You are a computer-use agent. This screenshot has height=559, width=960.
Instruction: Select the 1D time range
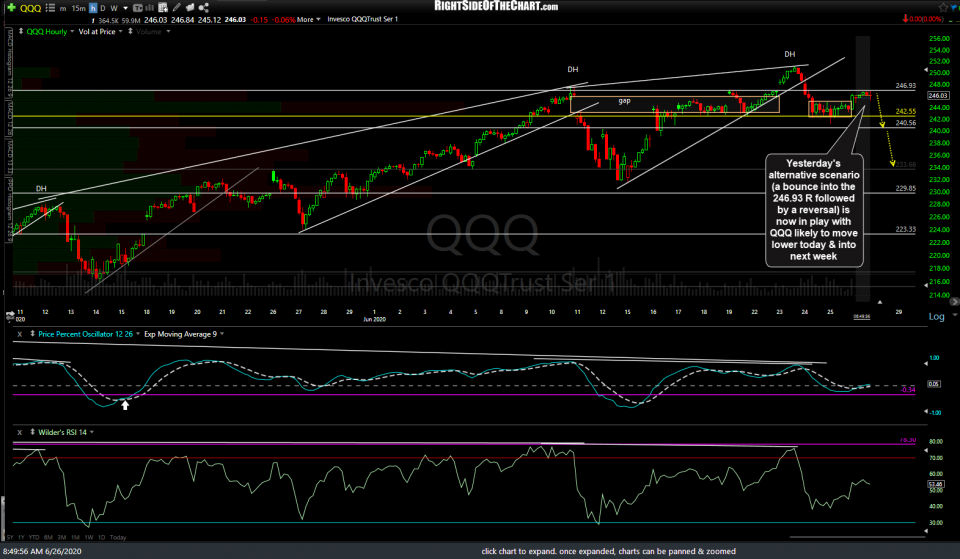tap(102, 538)
